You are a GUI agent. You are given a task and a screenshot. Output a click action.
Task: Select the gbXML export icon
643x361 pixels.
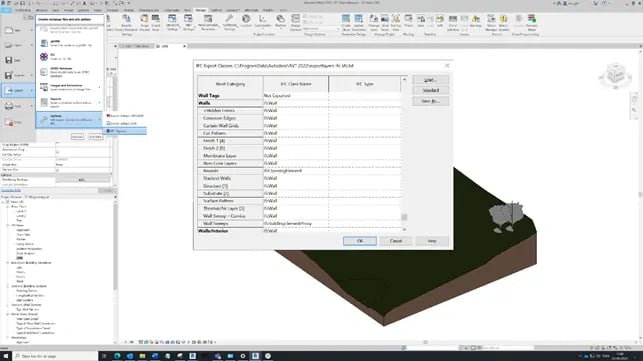44,43
